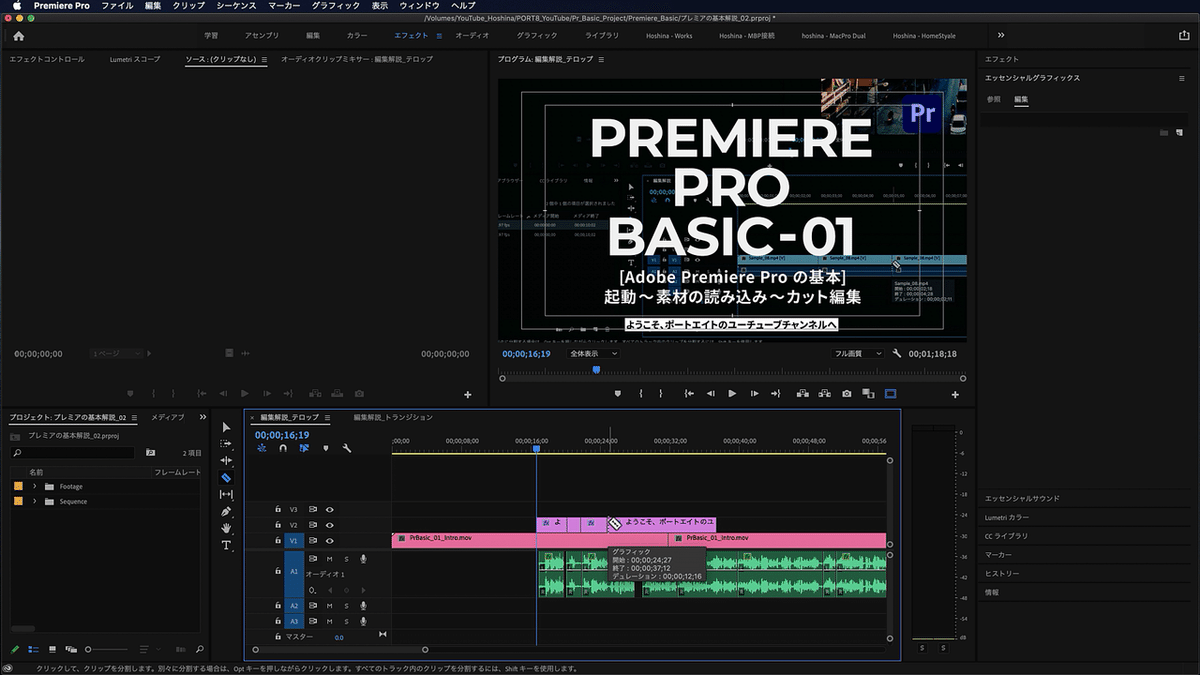The image size is (1200, 675).
Task: Open Source monitor button editor plus
Action: (x=467, y=395)
